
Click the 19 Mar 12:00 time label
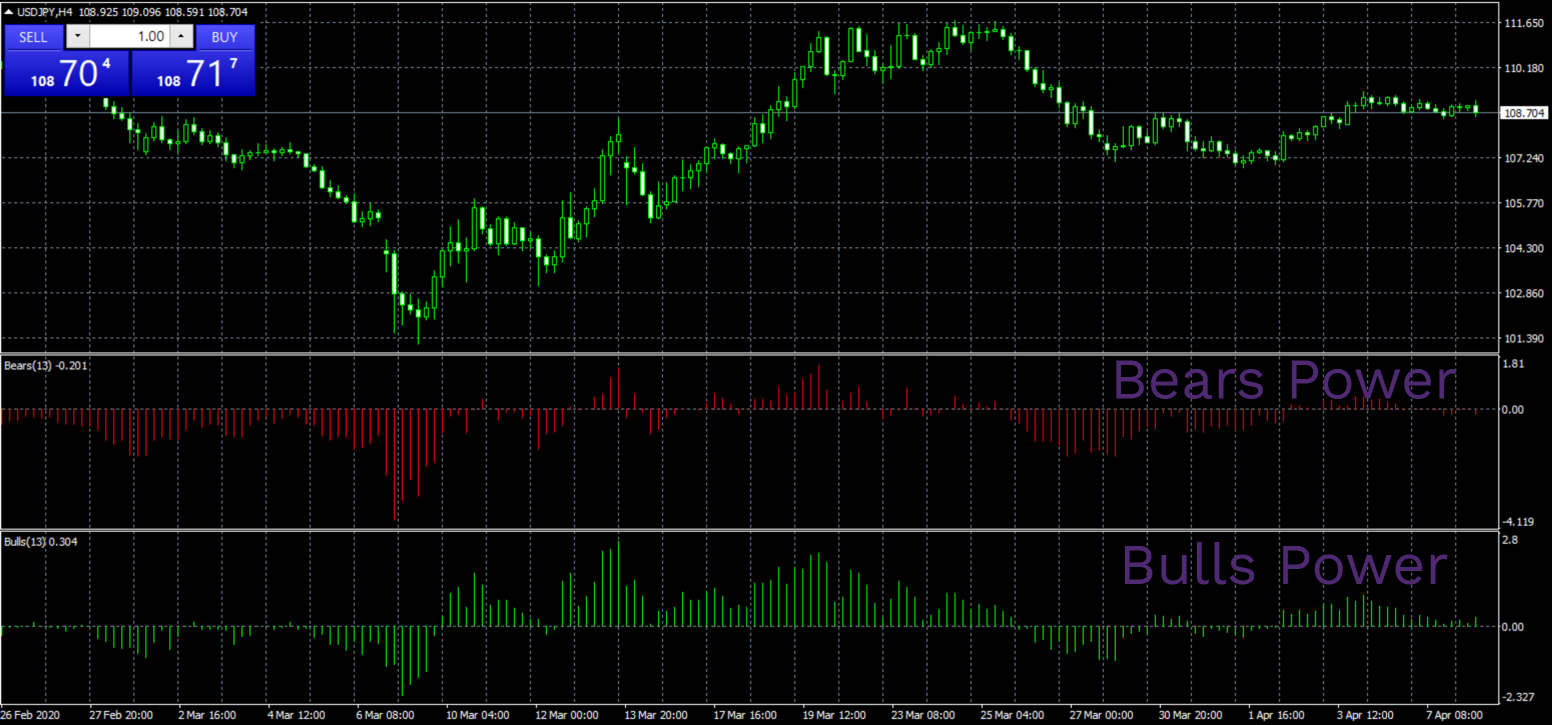click(833, 716)
